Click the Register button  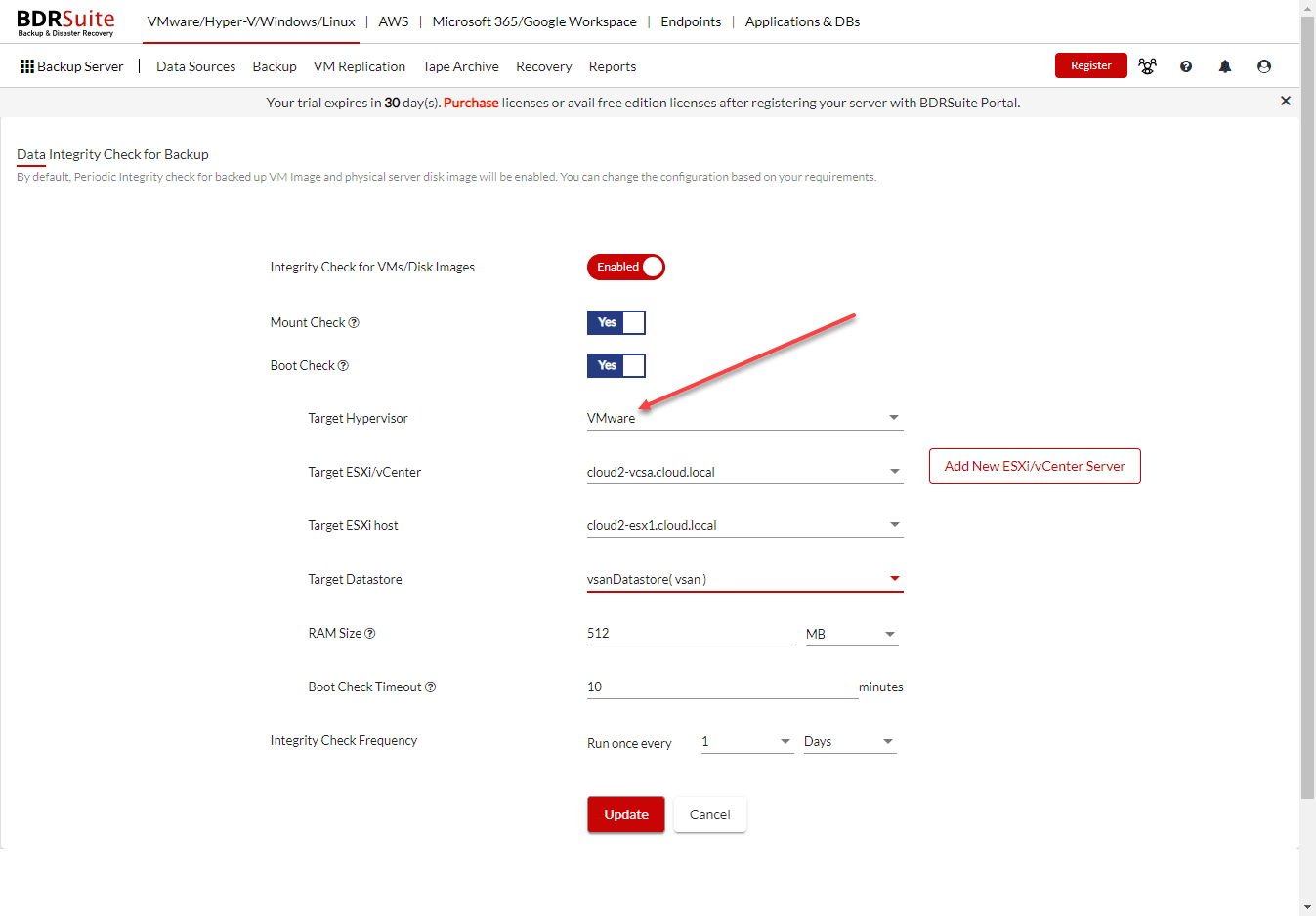point(1091,65)
